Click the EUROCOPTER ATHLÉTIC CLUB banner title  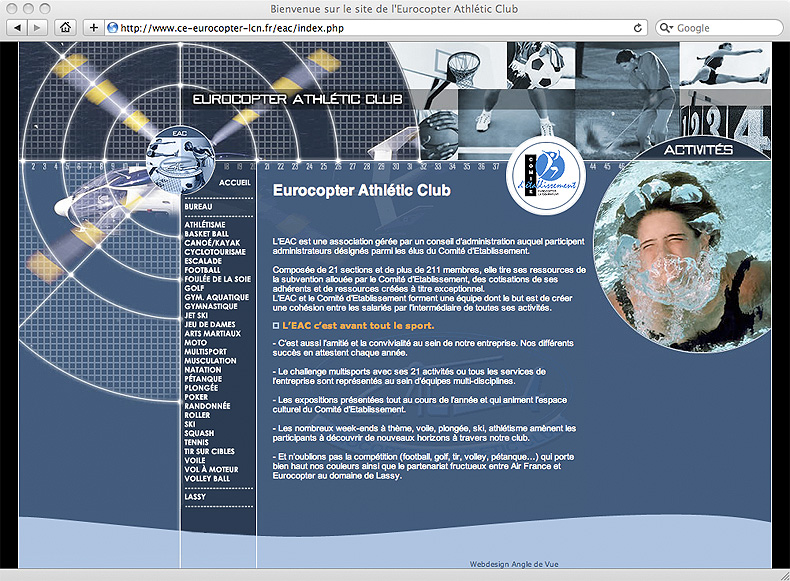tap(298, 99)
